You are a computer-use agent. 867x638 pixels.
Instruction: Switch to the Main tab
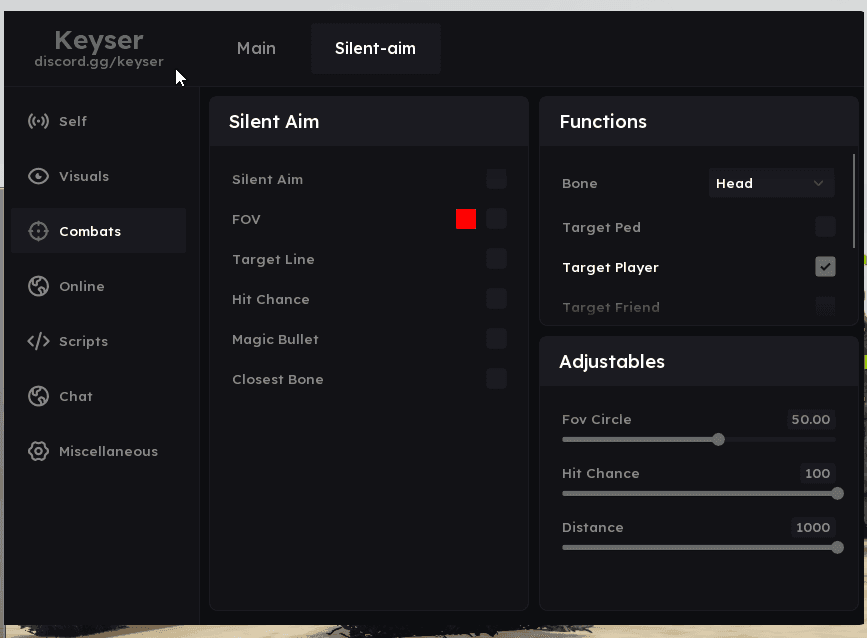(x=256, y=48)
